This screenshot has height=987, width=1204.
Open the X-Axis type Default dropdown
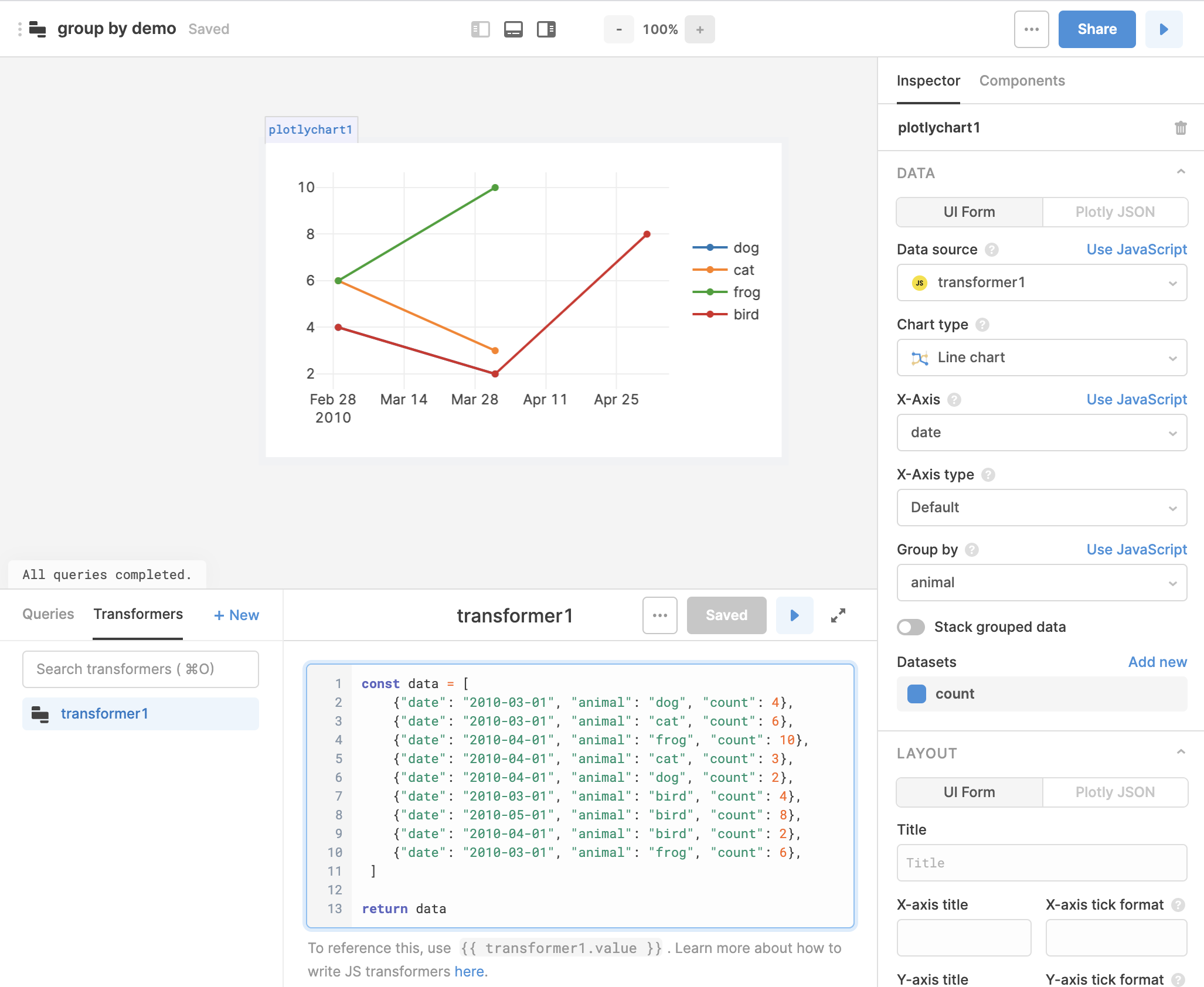tap(1042, 508)
